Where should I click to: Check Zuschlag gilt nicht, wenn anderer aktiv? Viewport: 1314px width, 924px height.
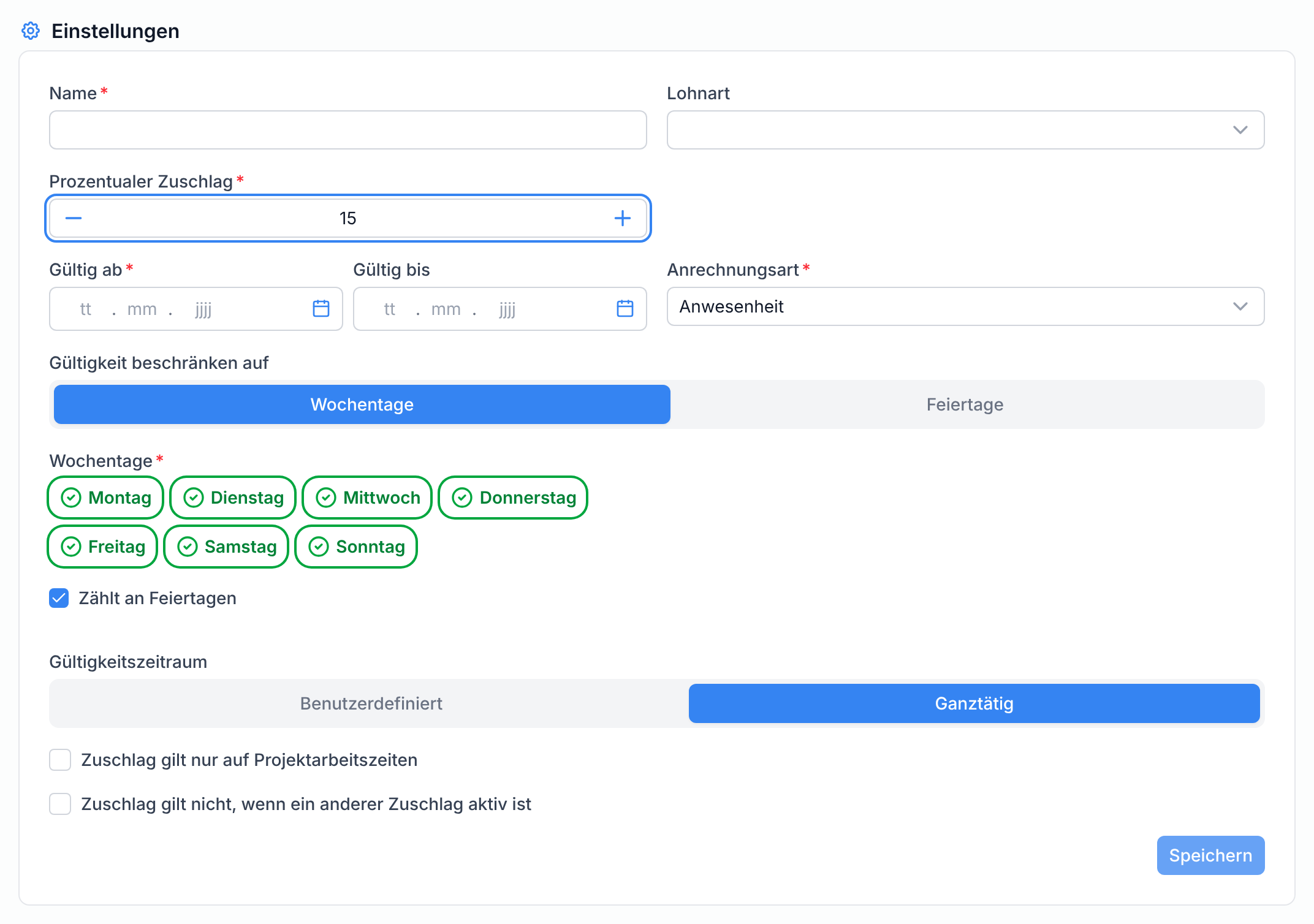60,804
